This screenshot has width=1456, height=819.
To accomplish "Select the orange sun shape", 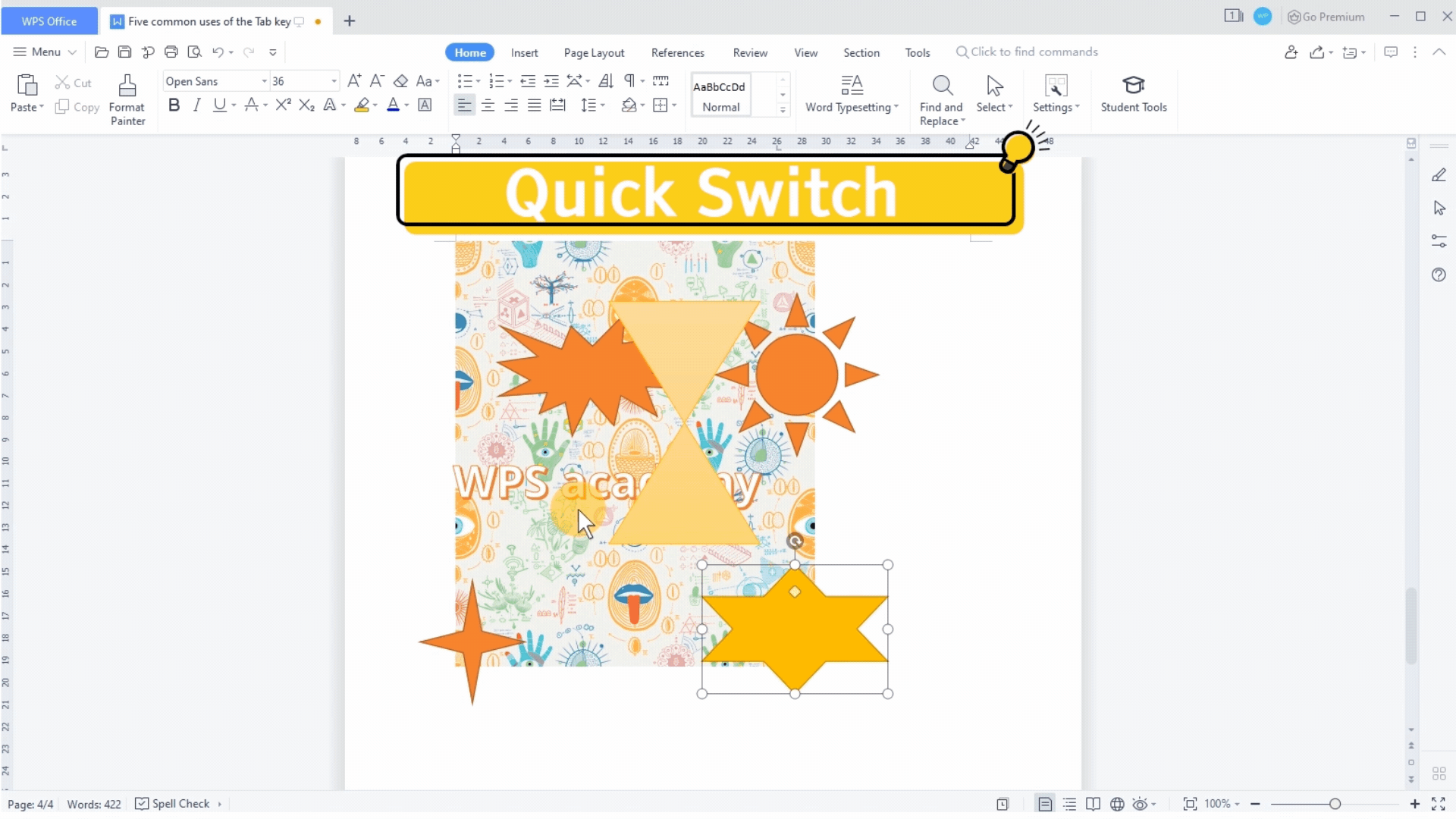I will pos(797,375).
